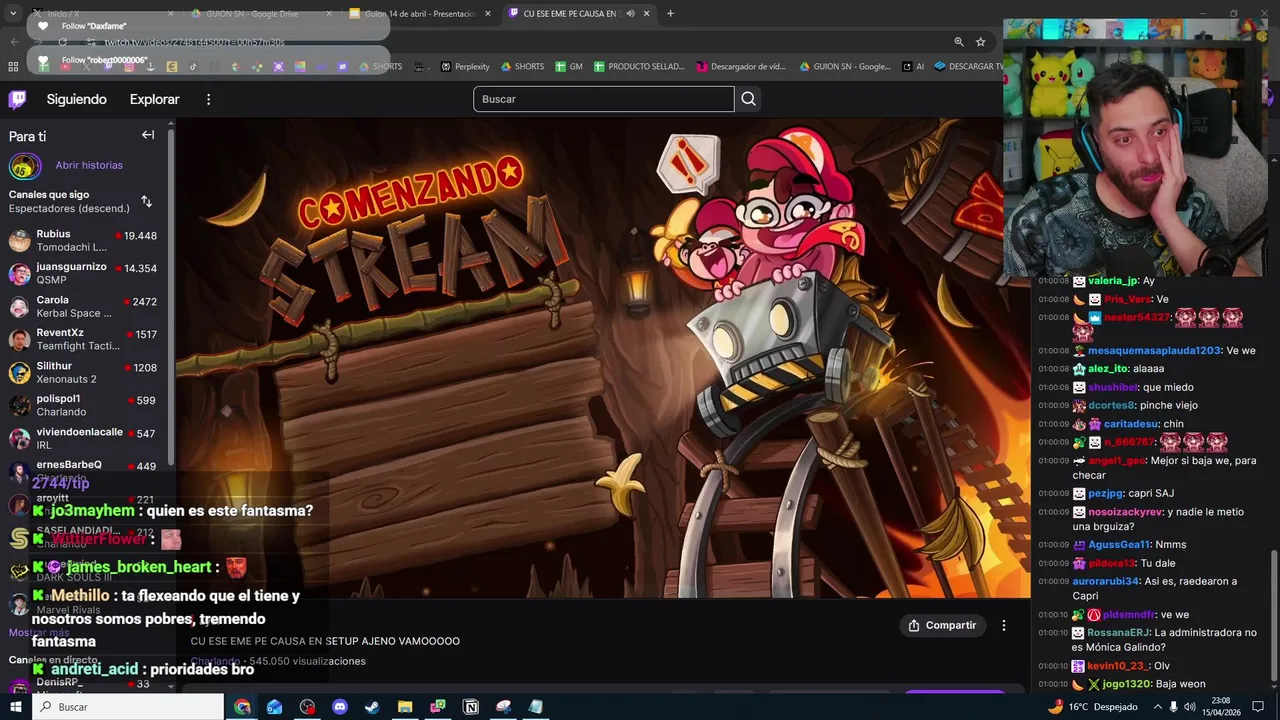
Task: Click the microphone tray icon
Action: [x=1175, y=707]
